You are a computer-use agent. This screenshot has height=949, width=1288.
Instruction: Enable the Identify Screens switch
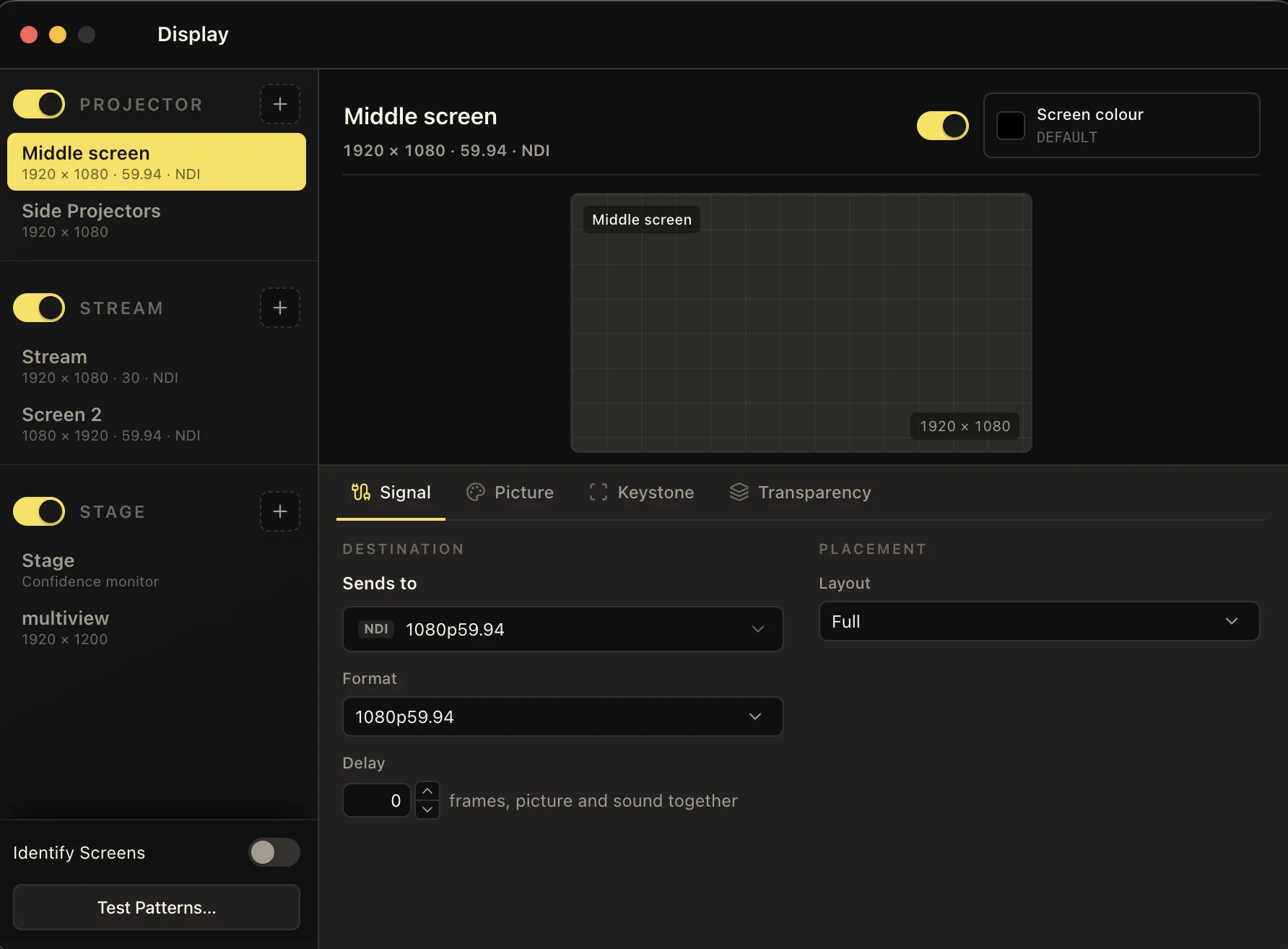click(x=274, y=852)
